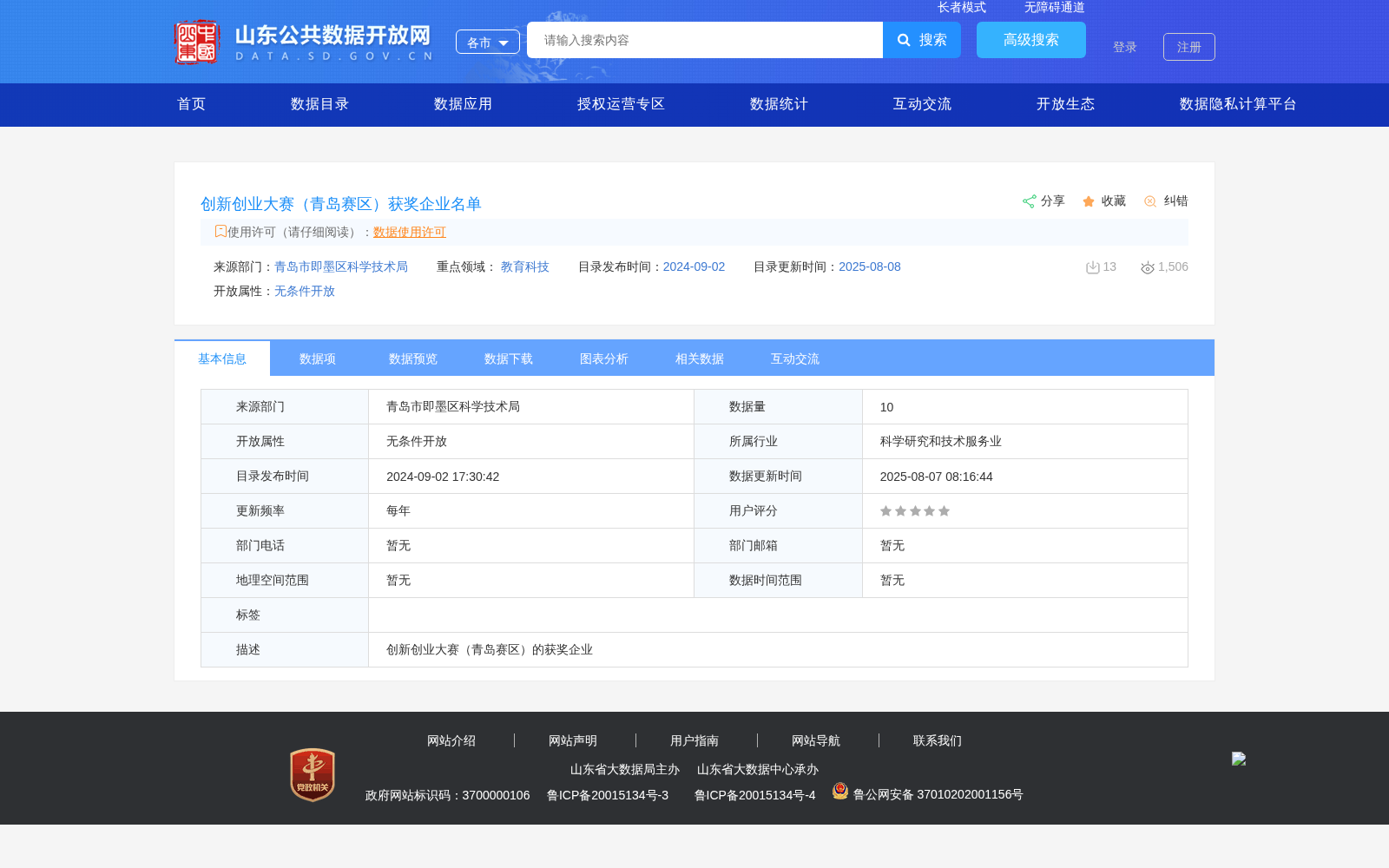
Task: Click the 注册 register button
Action: point(1189,47)
